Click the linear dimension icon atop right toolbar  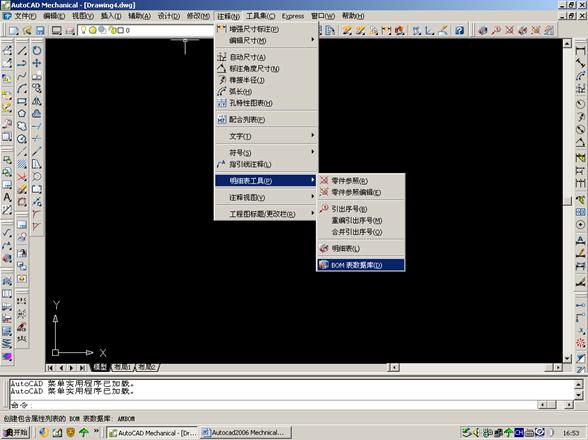tap(580, 50)
